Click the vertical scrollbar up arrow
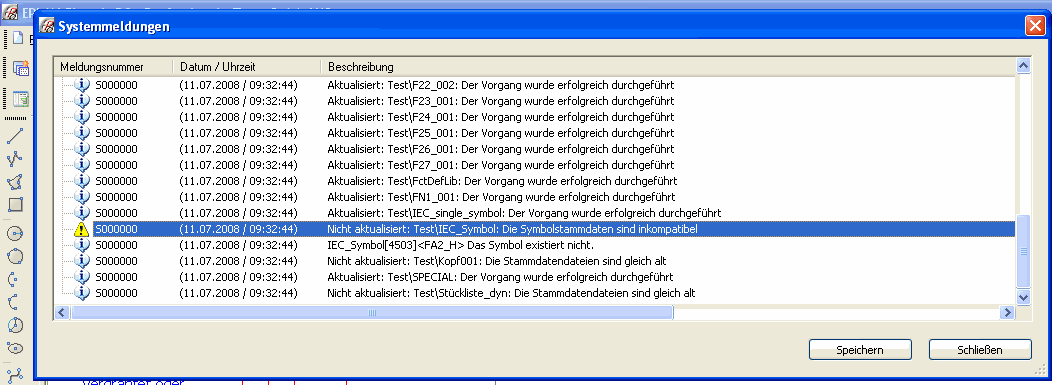The image size is (1052, 385). coord(1023,66)
